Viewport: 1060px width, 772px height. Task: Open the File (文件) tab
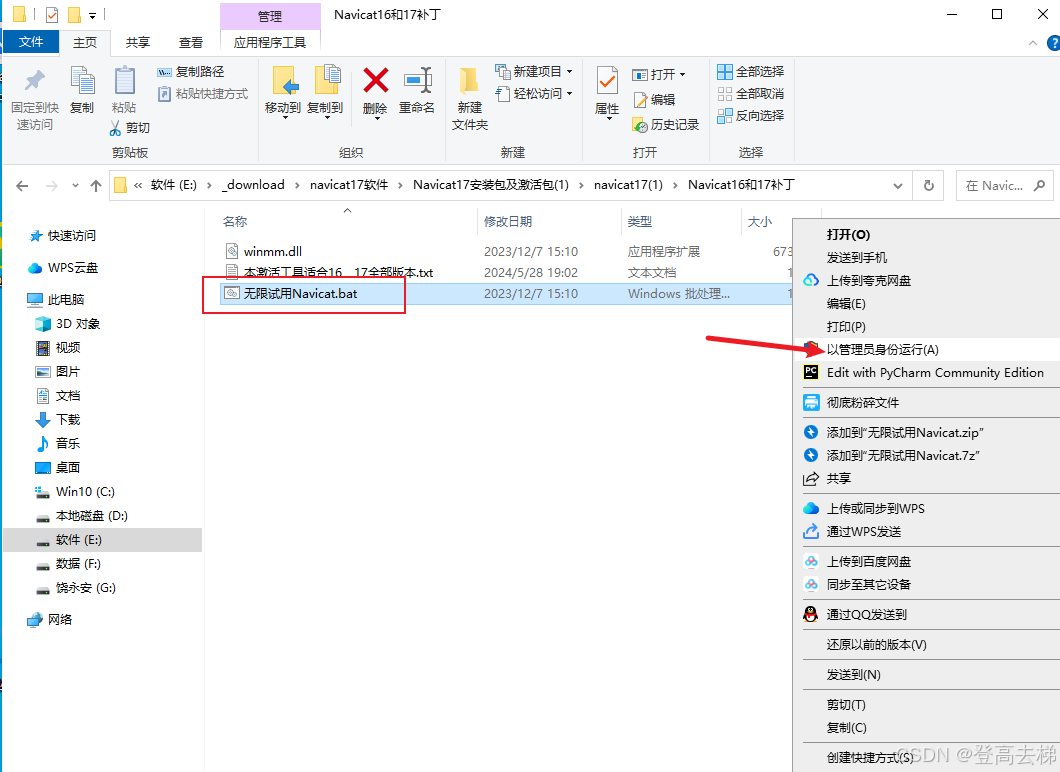click(31, 42)
